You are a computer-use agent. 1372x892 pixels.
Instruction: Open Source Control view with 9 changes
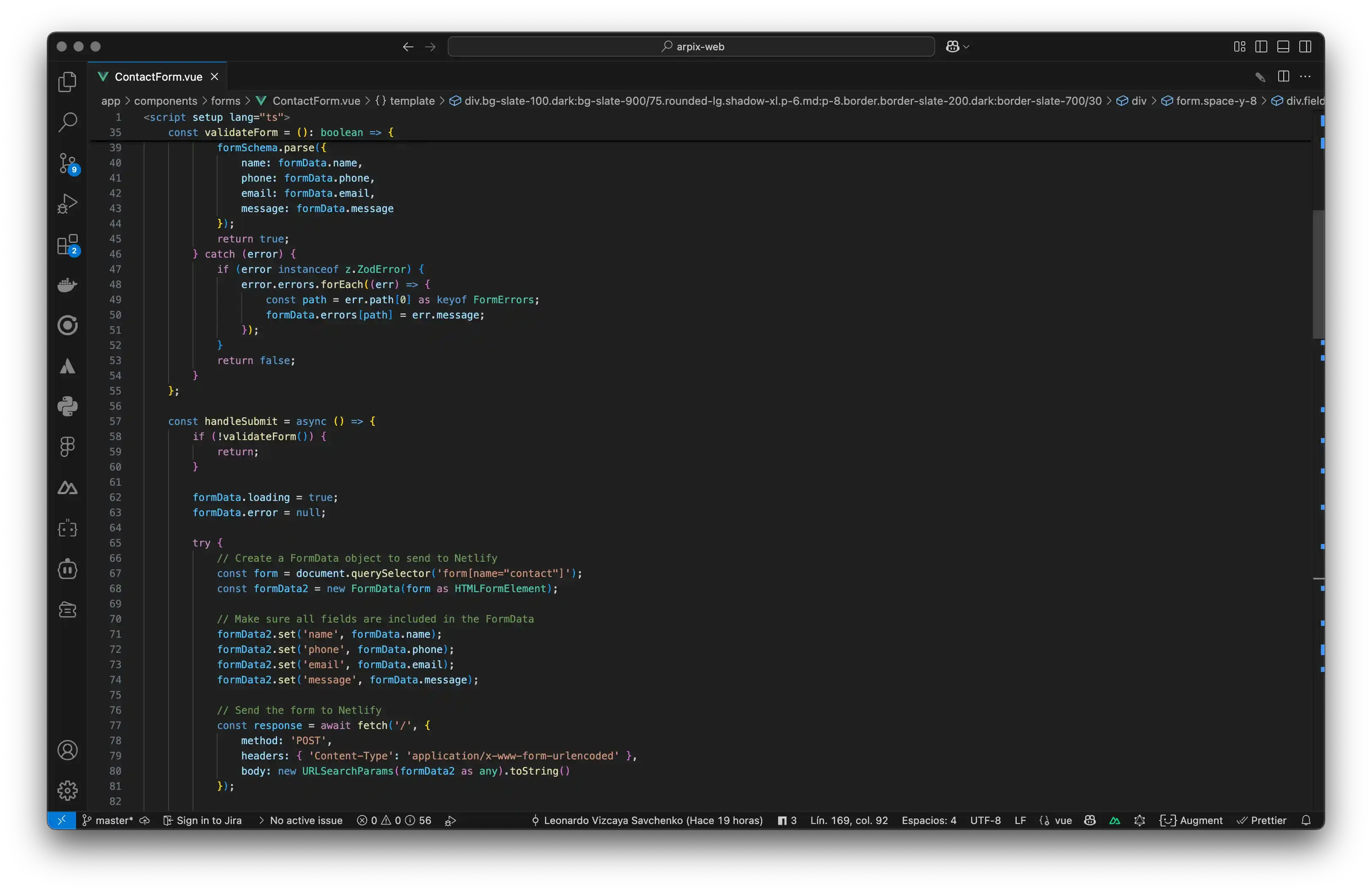pos(68,163)
